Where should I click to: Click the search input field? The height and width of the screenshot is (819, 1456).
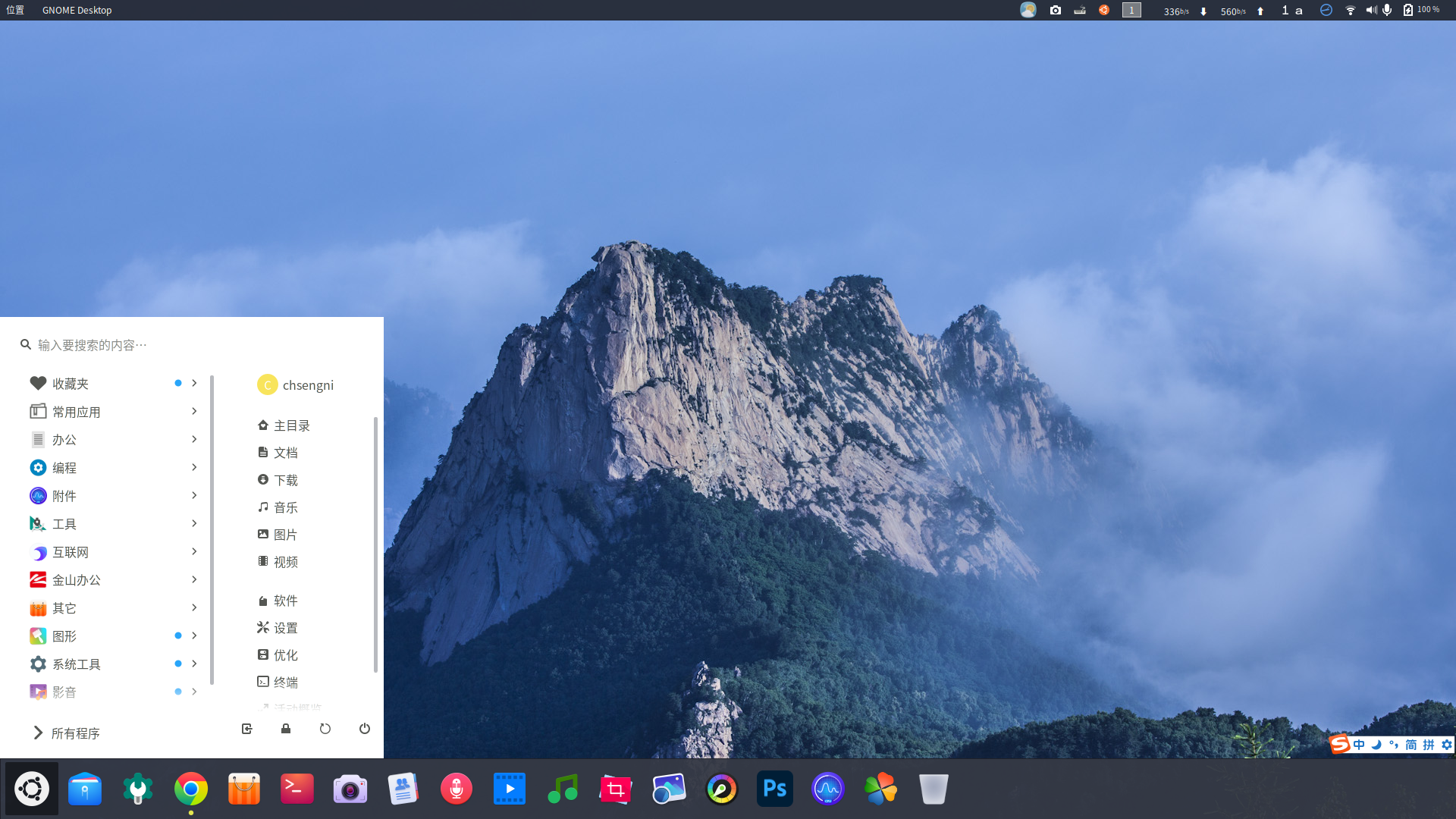click(x=190, y=345)
